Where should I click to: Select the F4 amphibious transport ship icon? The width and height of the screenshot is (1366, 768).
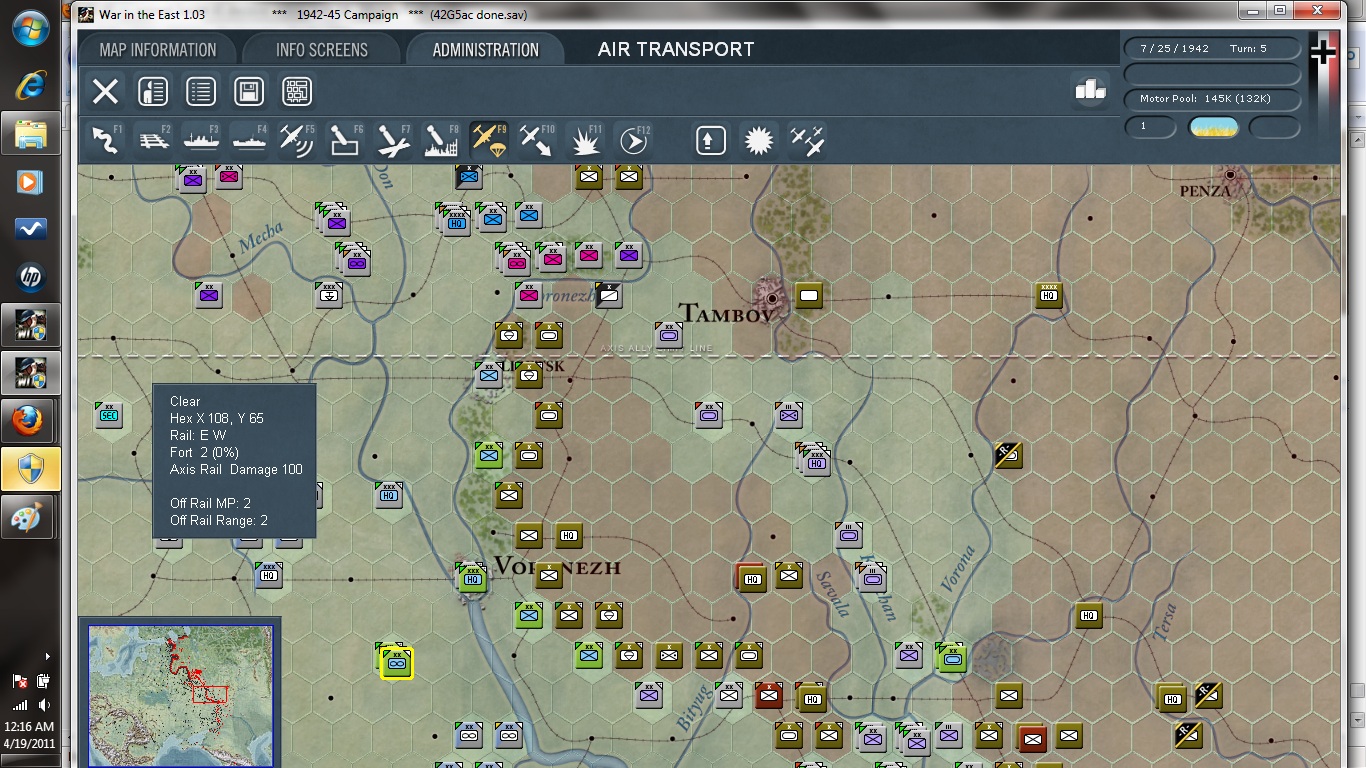click(x=249, y=140)
